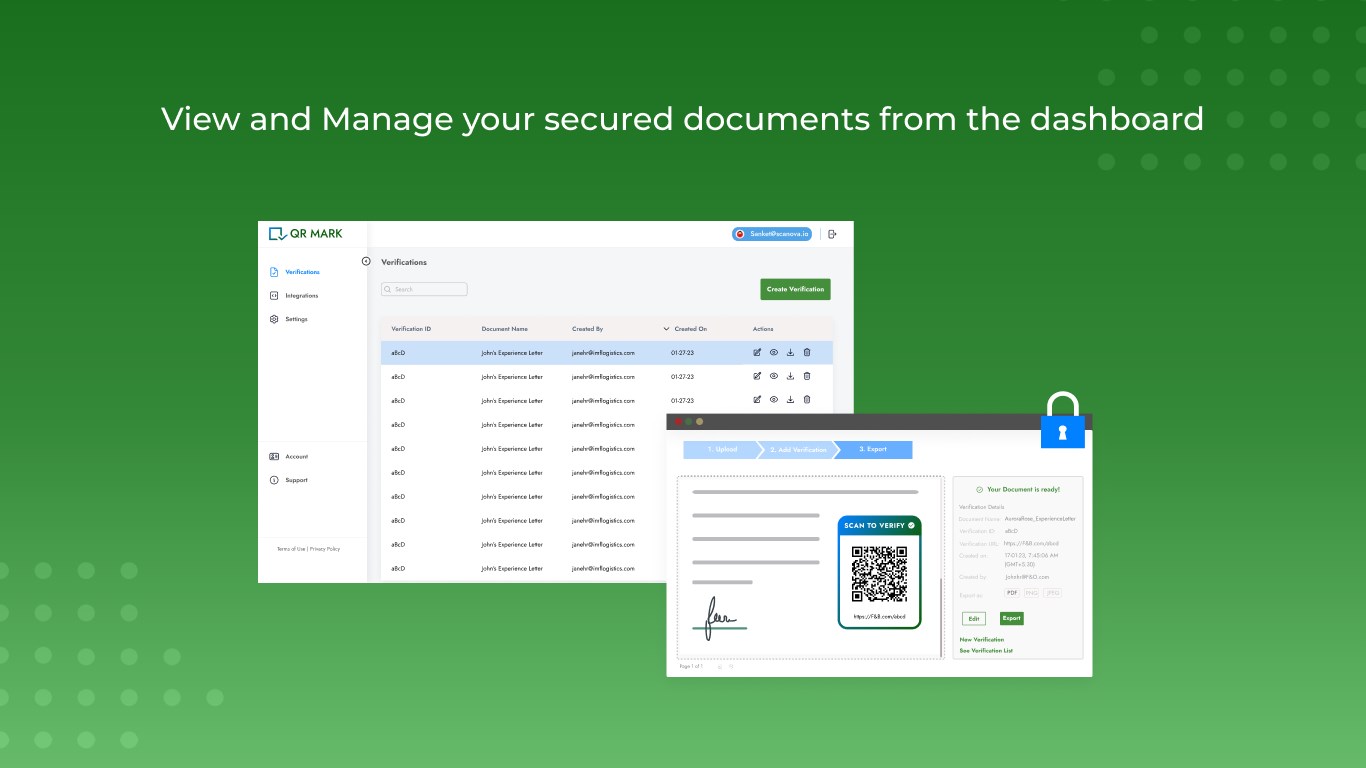Image resolution: width=1366 pixels, height=768 pixels.
Task: Click the logout icon beside the user email
Action: [x=832, y=234]
